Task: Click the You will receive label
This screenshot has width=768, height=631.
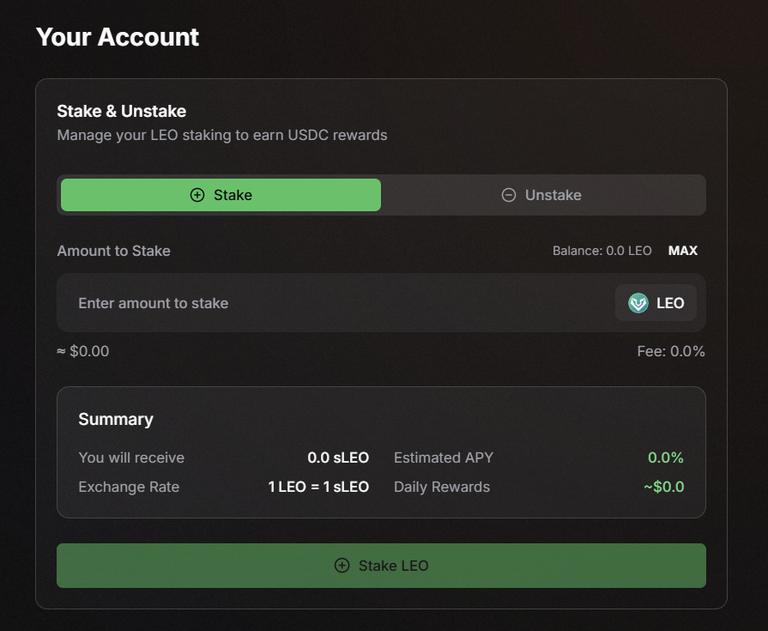Action: pyautogui.click(x=131, y=458)
